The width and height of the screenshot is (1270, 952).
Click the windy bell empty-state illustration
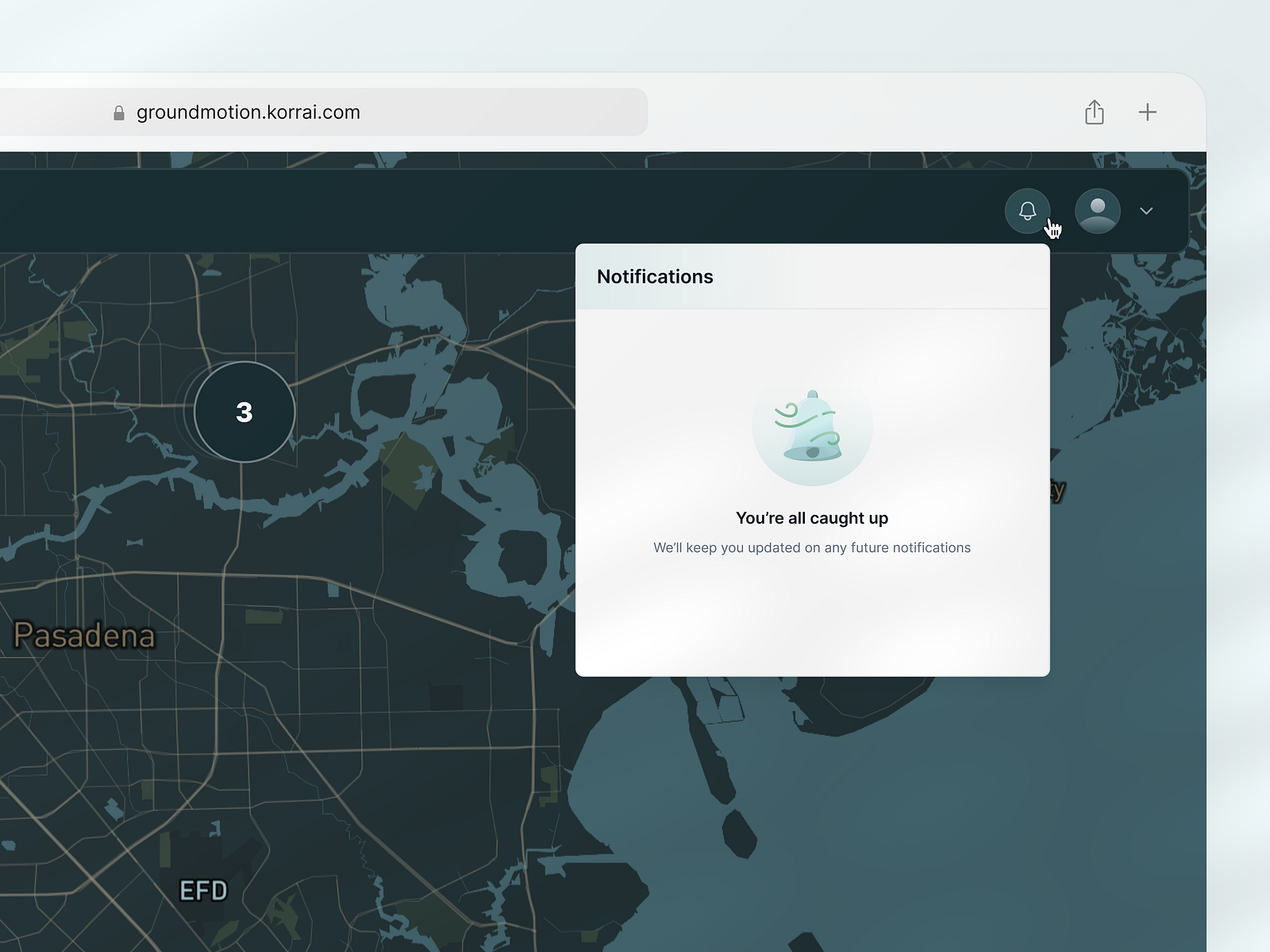point(812,427)
